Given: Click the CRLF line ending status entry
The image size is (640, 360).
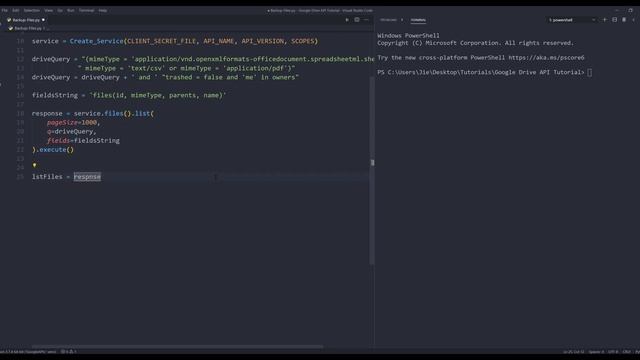Looking at the screenshot, I should point(627,351).
